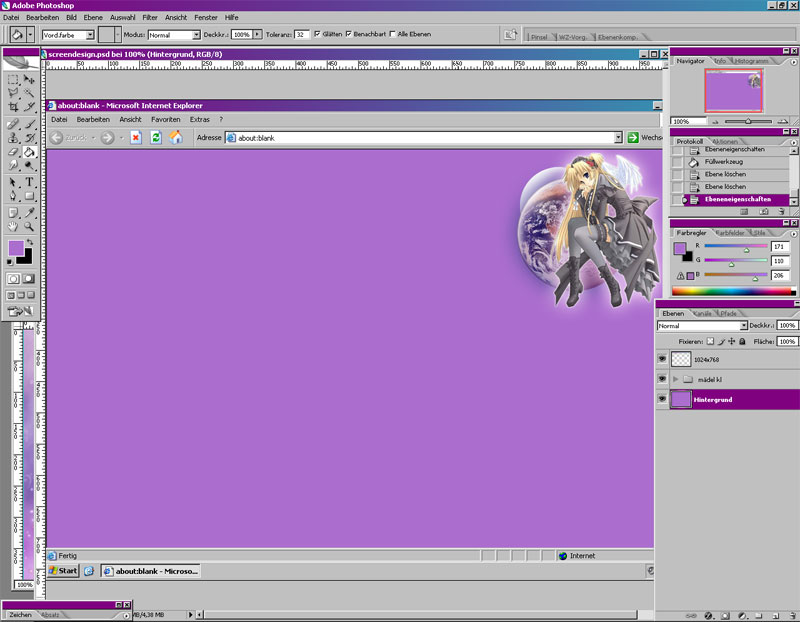Screen dimensions: 800x622
Task: Open the Deckkr. opacity slider arrow
Action: point(257,34)
